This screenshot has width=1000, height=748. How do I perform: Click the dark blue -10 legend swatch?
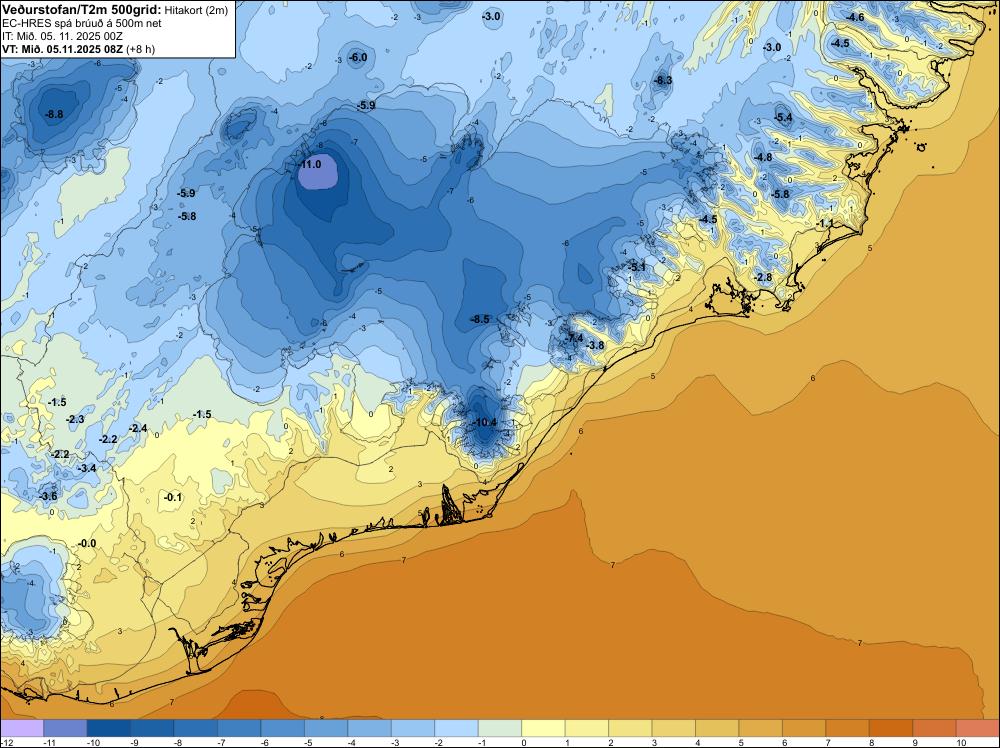[108, 728]
